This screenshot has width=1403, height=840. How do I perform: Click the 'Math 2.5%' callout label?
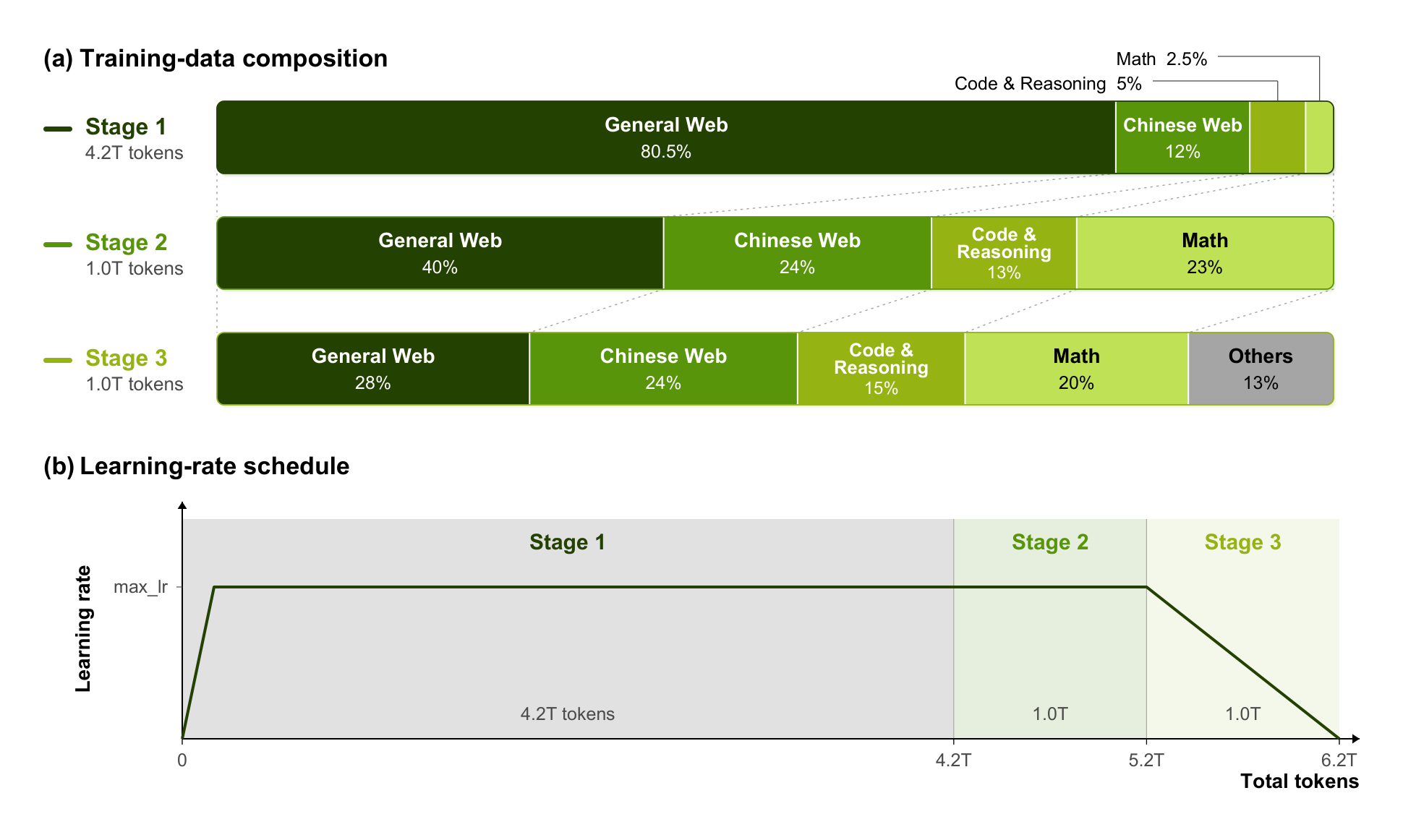(x=1161, y=59)
